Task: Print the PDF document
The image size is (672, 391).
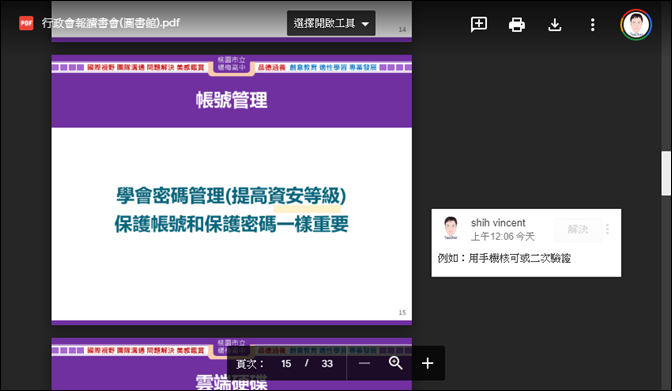Action: pos(516,24)
